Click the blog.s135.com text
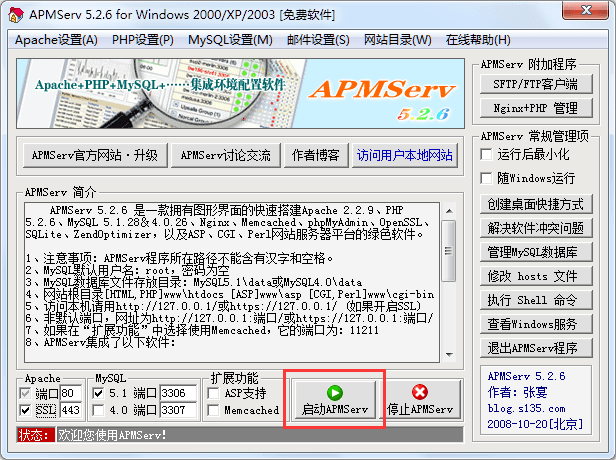 click(x=526, y=408)
